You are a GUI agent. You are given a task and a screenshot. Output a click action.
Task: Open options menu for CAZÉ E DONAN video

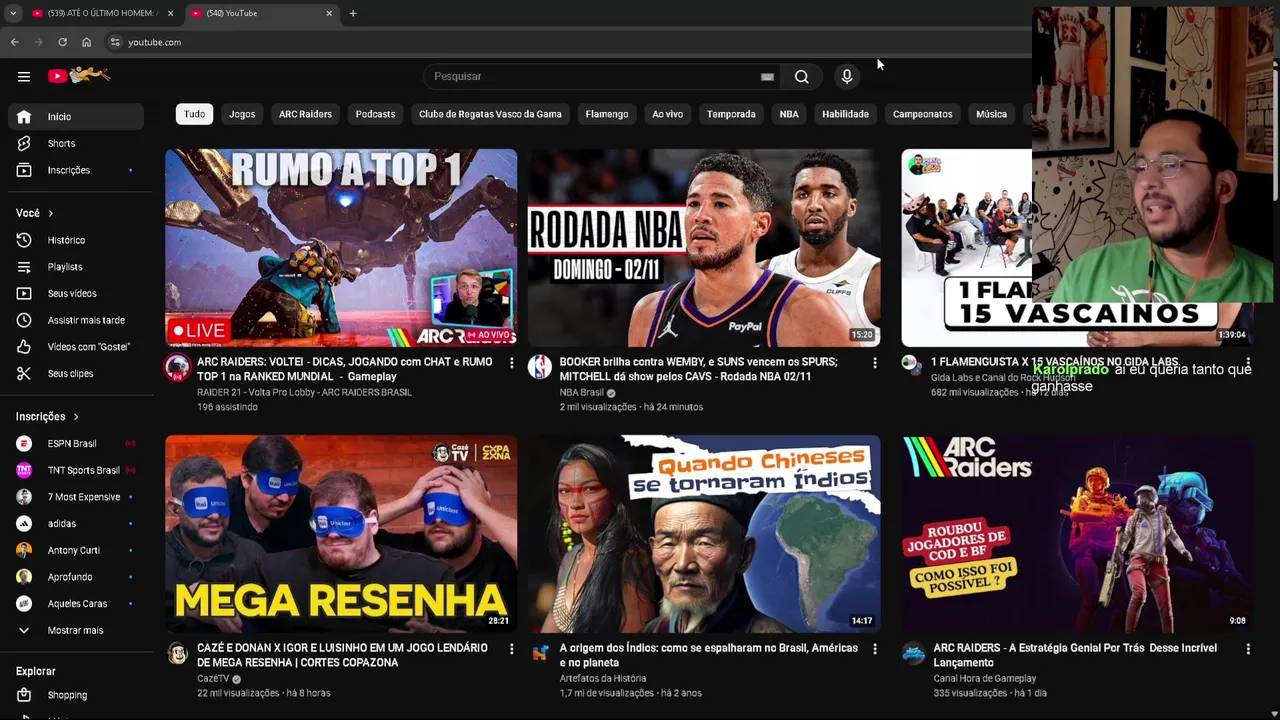pos(511,649)
